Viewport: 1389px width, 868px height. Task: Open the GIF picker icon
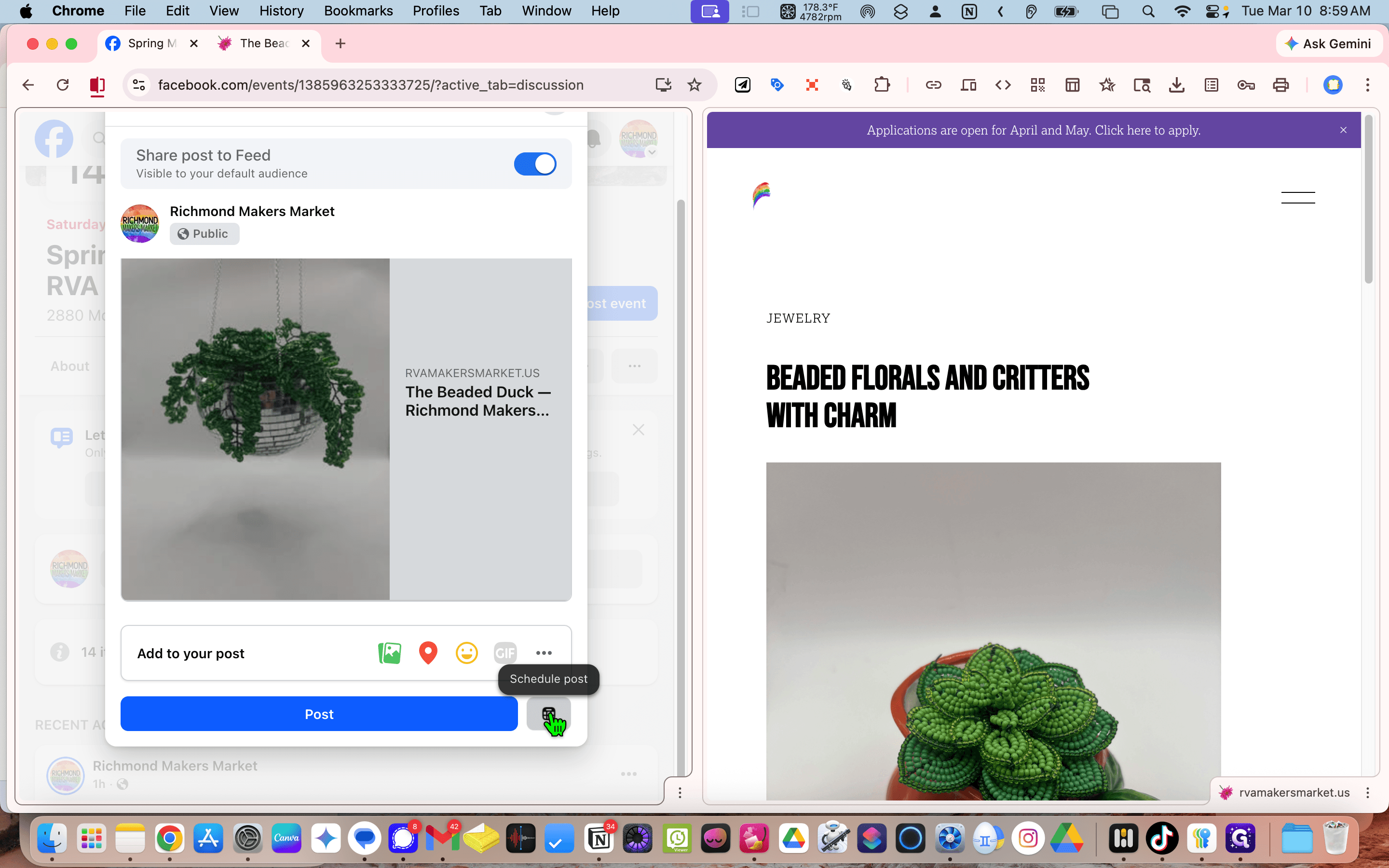point(505,653)
